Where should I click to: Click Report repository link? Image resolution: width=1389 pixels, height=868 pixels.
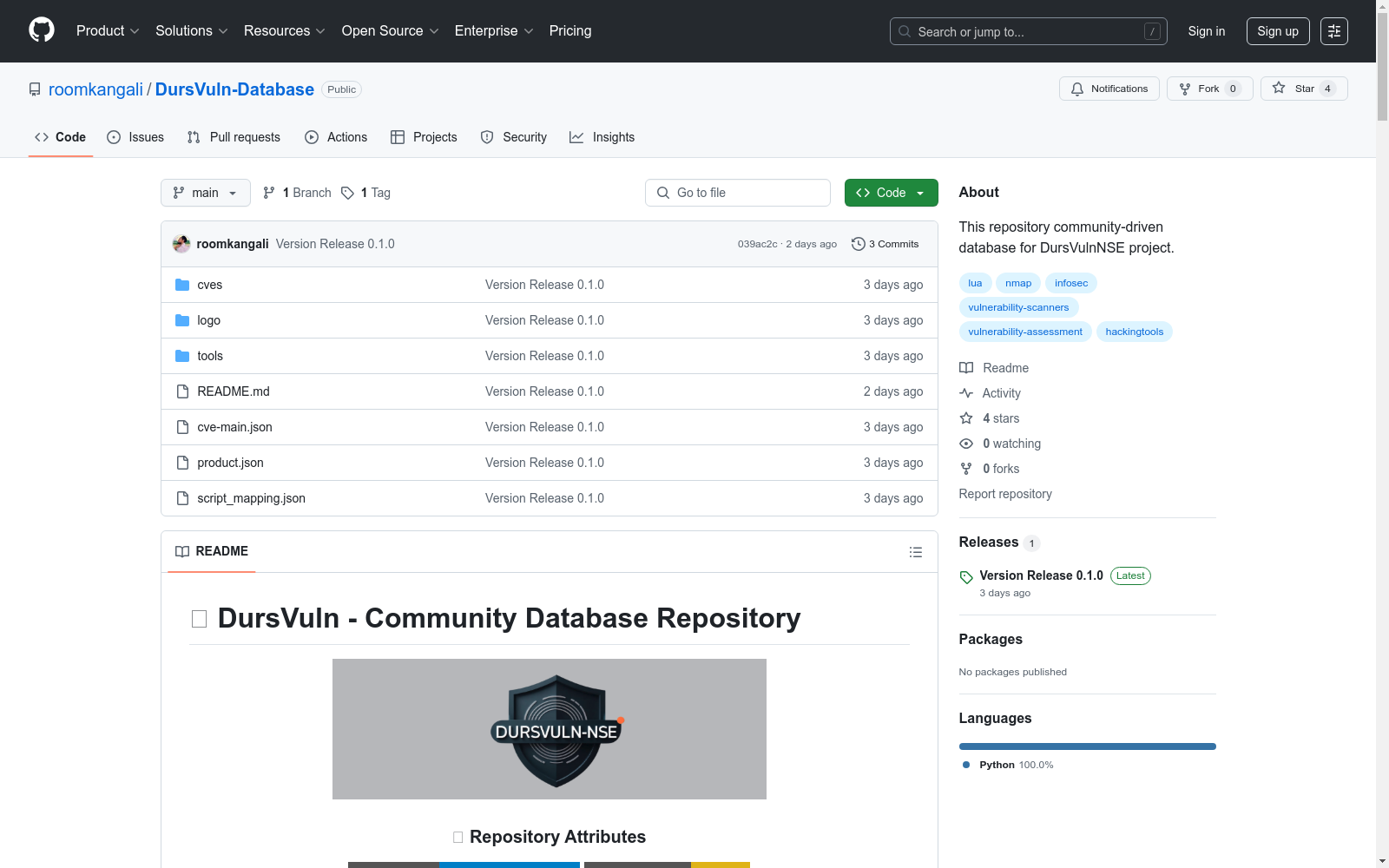click(1005, 494)
